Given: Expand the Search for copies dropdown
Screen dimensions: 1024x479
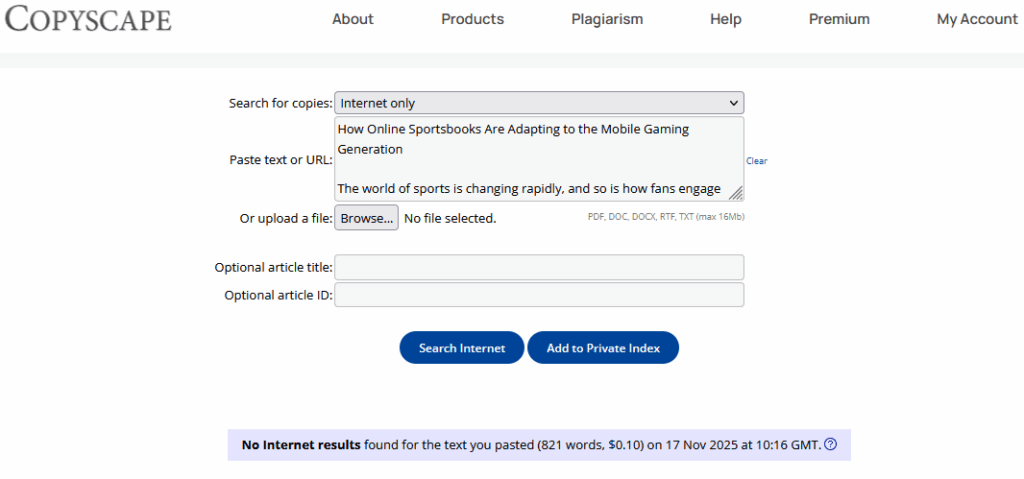Looking at the screenshot, I should coord(539,103).
